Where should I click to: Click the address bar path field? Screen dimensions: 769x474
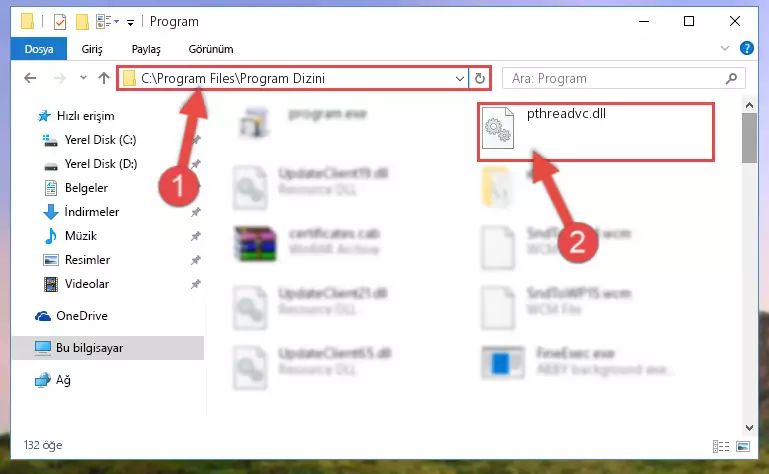click(x=292, y=79)
